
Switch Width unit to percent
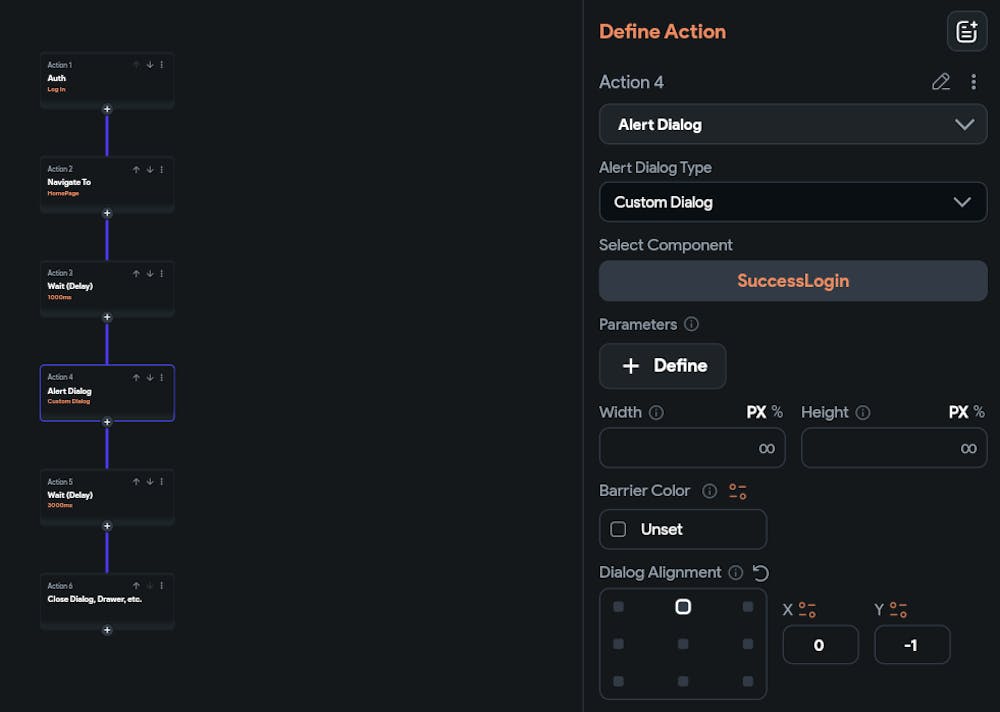click(x=778, y=412)
